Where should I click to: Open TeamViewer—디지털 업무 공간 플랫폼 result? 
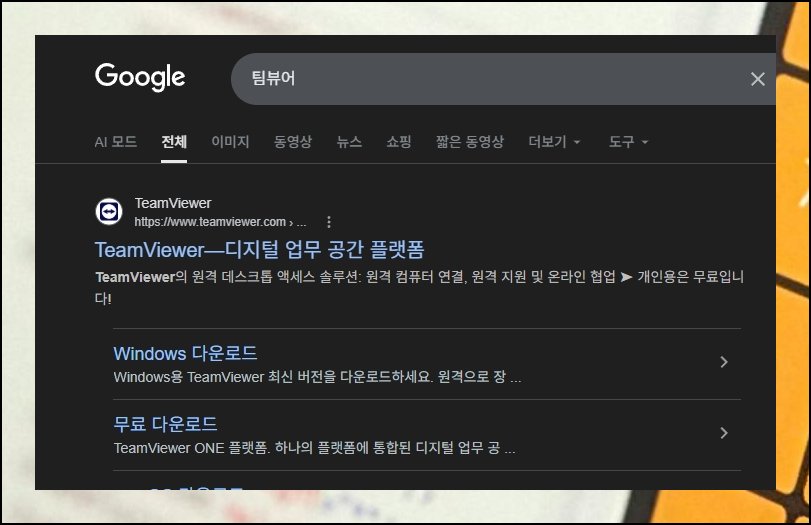point(260,250)
